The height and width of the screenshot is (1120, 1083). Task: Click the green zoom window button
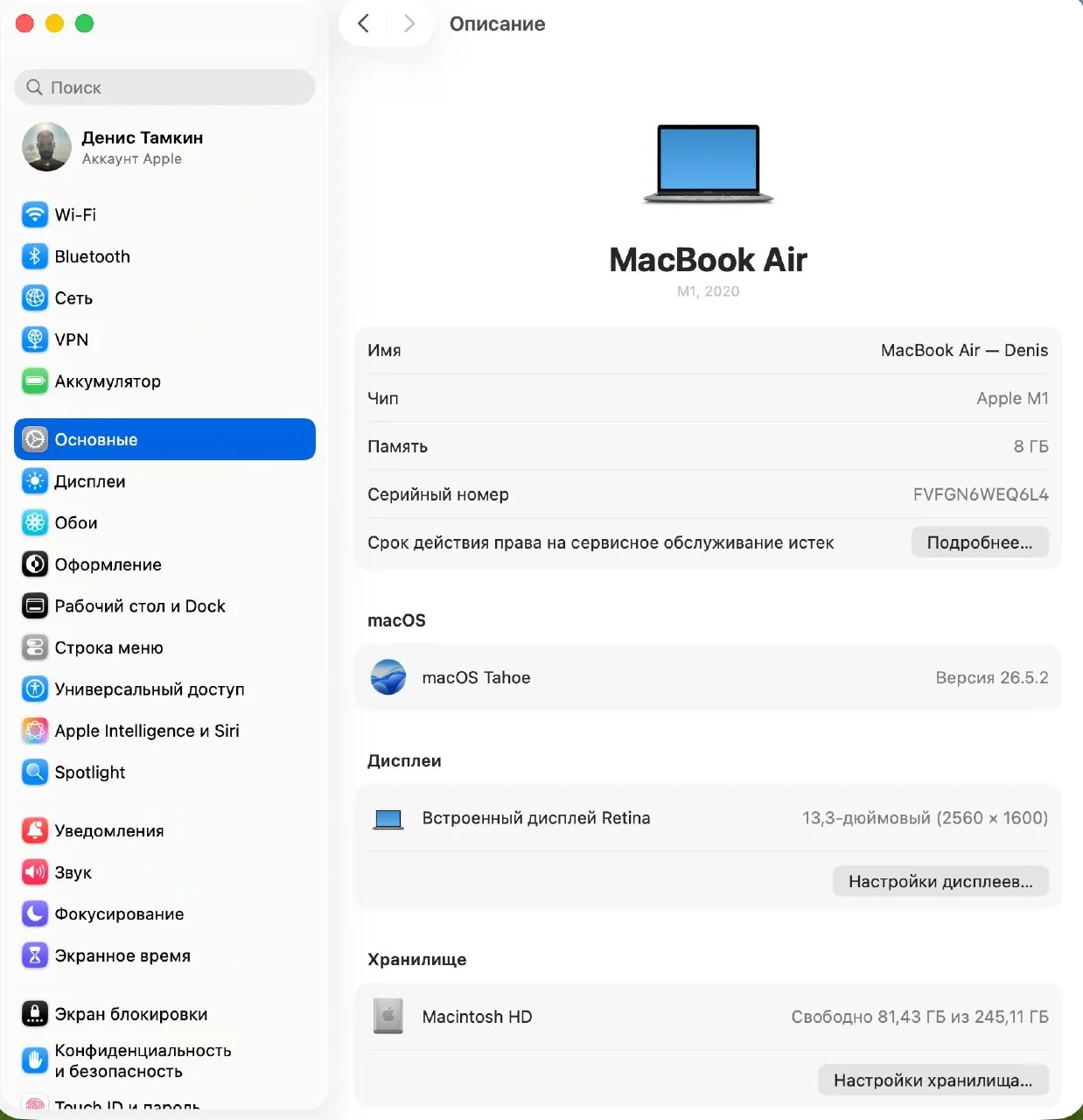85,24
